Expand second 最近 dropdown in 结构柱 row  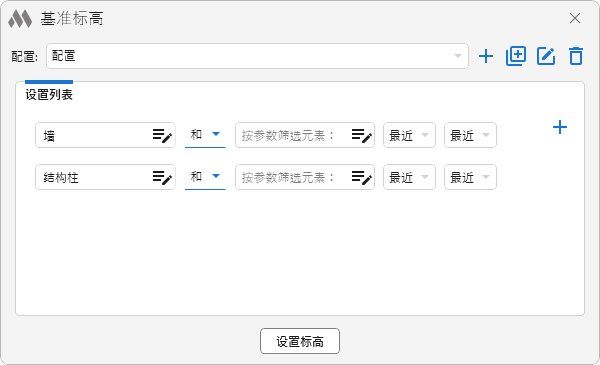click(470, 177)
